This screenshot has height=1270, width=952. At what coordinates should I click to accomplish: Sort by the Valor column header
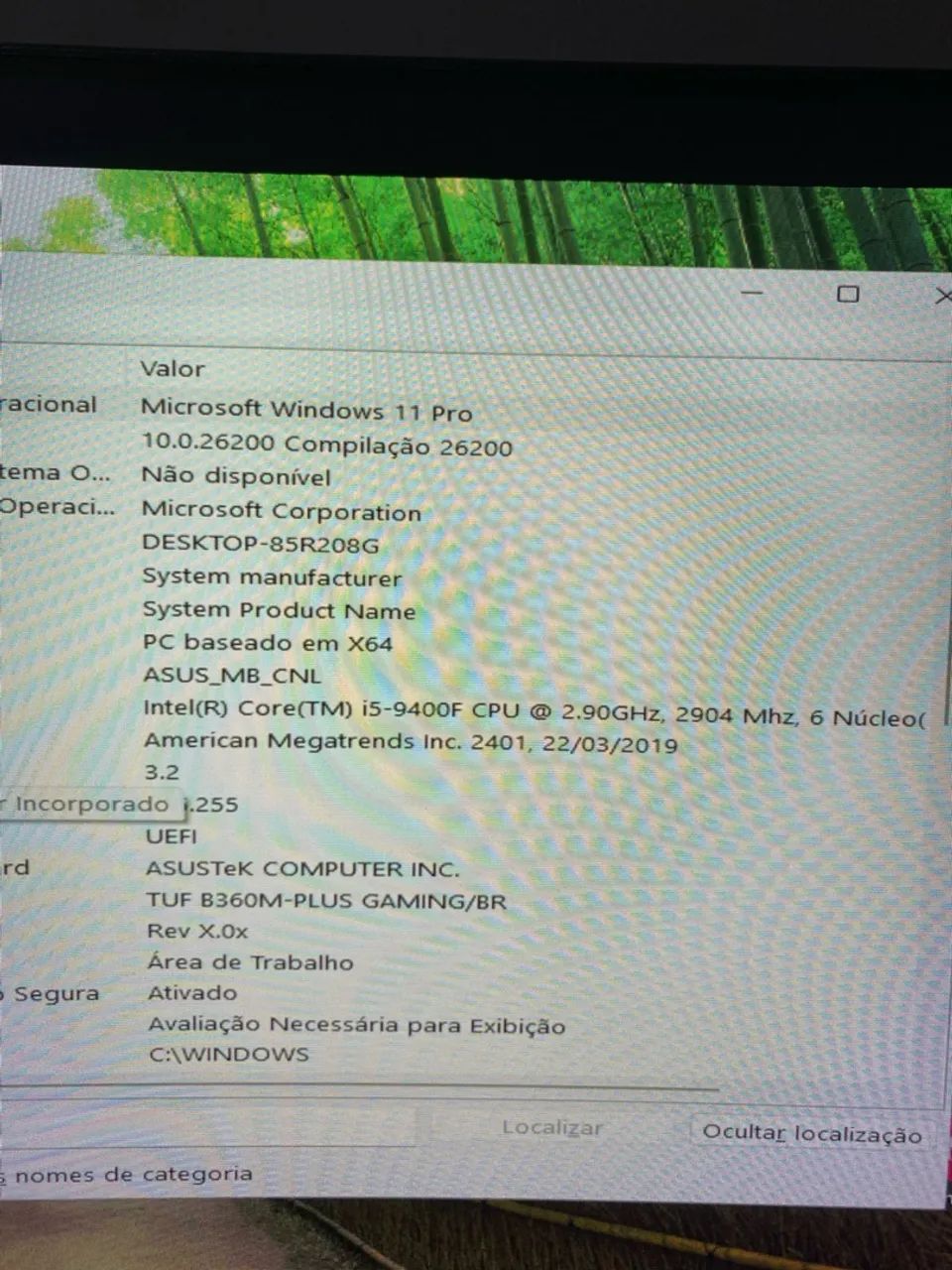pos(173,368)
